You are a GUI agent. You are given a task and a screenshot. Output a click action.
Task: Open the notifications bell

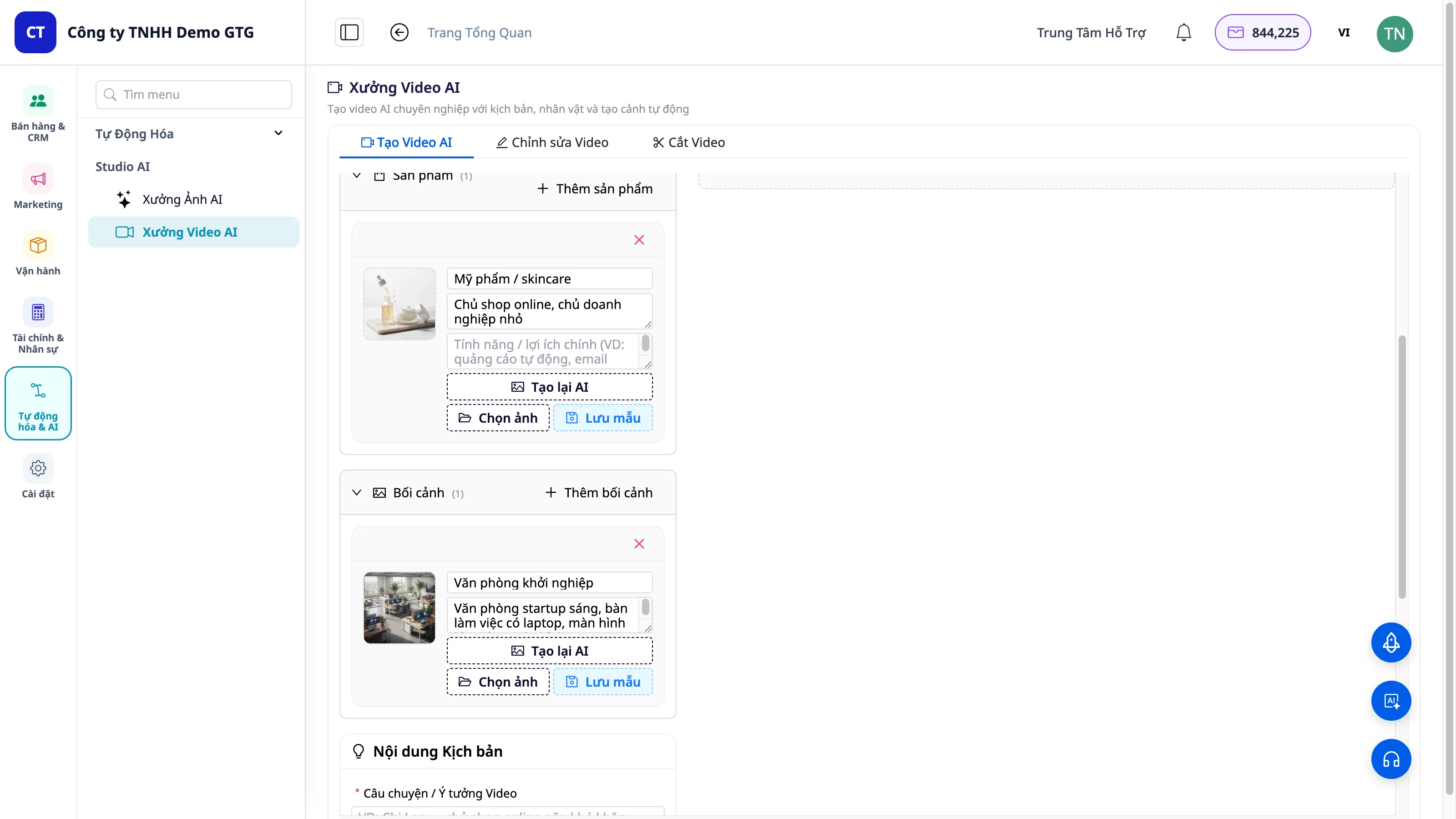[1183, 32]
